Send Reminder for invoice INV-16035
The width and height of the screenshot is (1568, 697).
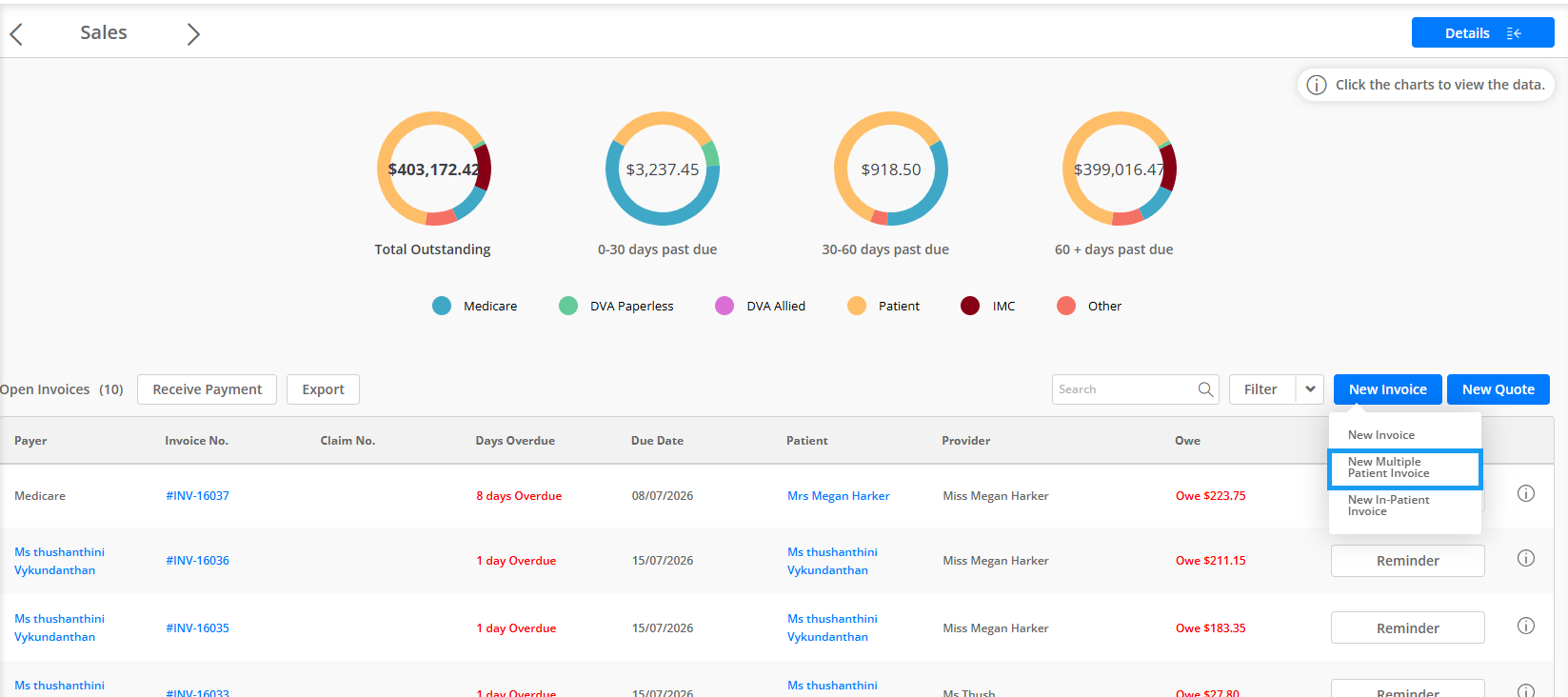(x=1407, y=628)
